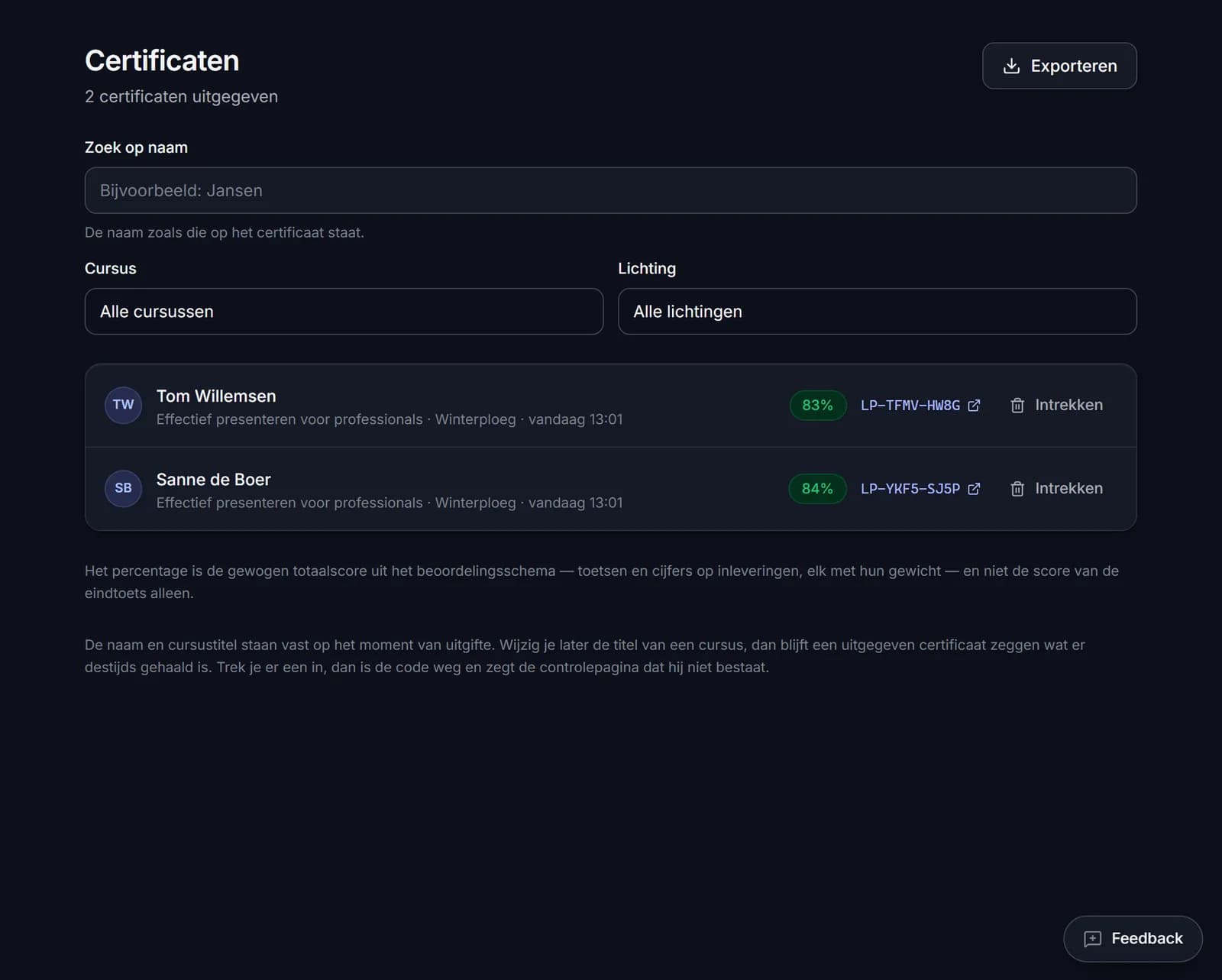The width and height of the screenshot is (1222, 980).
Task: Revoke Tom Willemsen's certificate via Intrekken
Action: click(x=1056, y=405)
